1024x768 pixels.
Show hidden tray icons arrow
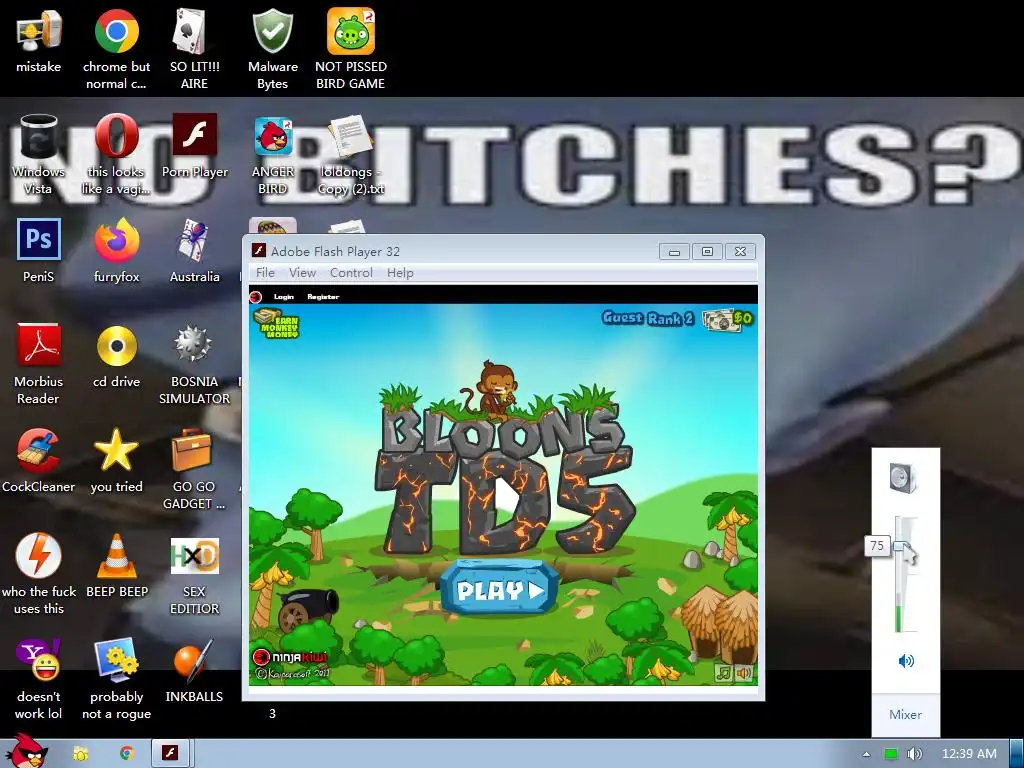867,754
